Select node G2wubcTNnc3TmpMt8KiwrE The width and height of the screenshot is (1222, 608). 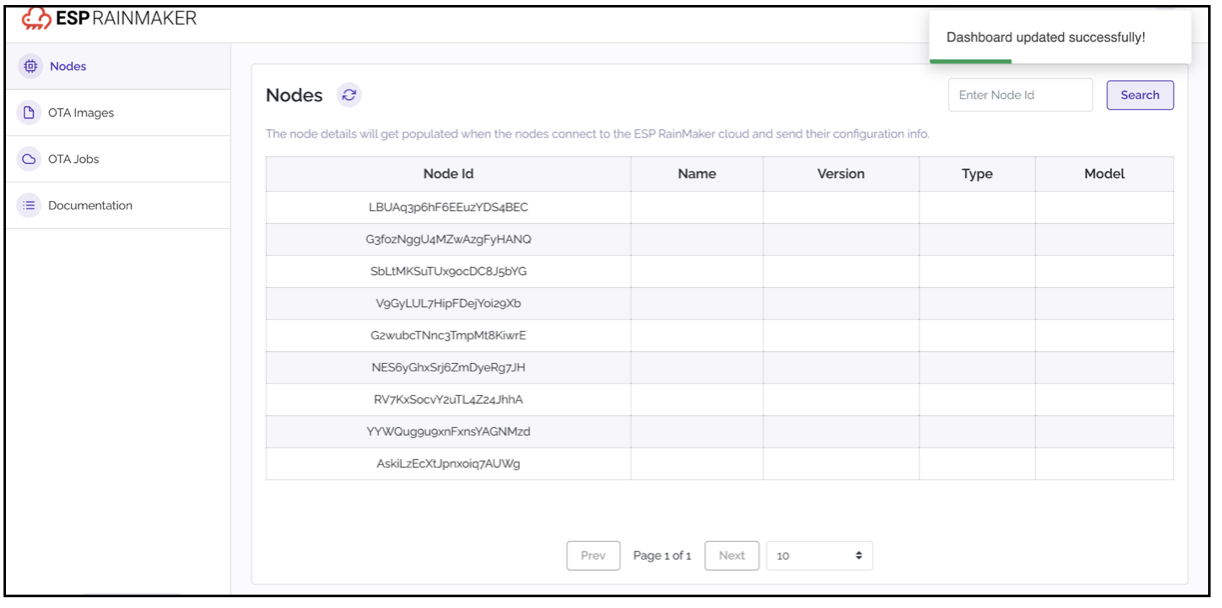[448, 335]
